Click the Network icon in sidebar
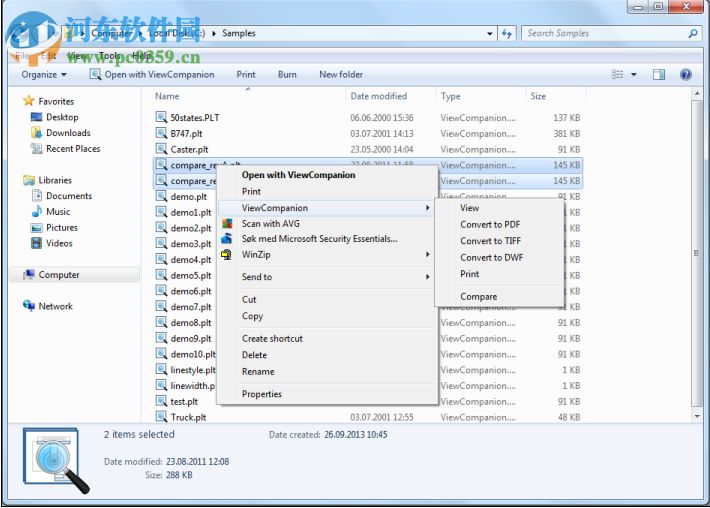Screen dimensions: 710x508 (x=29, y=306)
